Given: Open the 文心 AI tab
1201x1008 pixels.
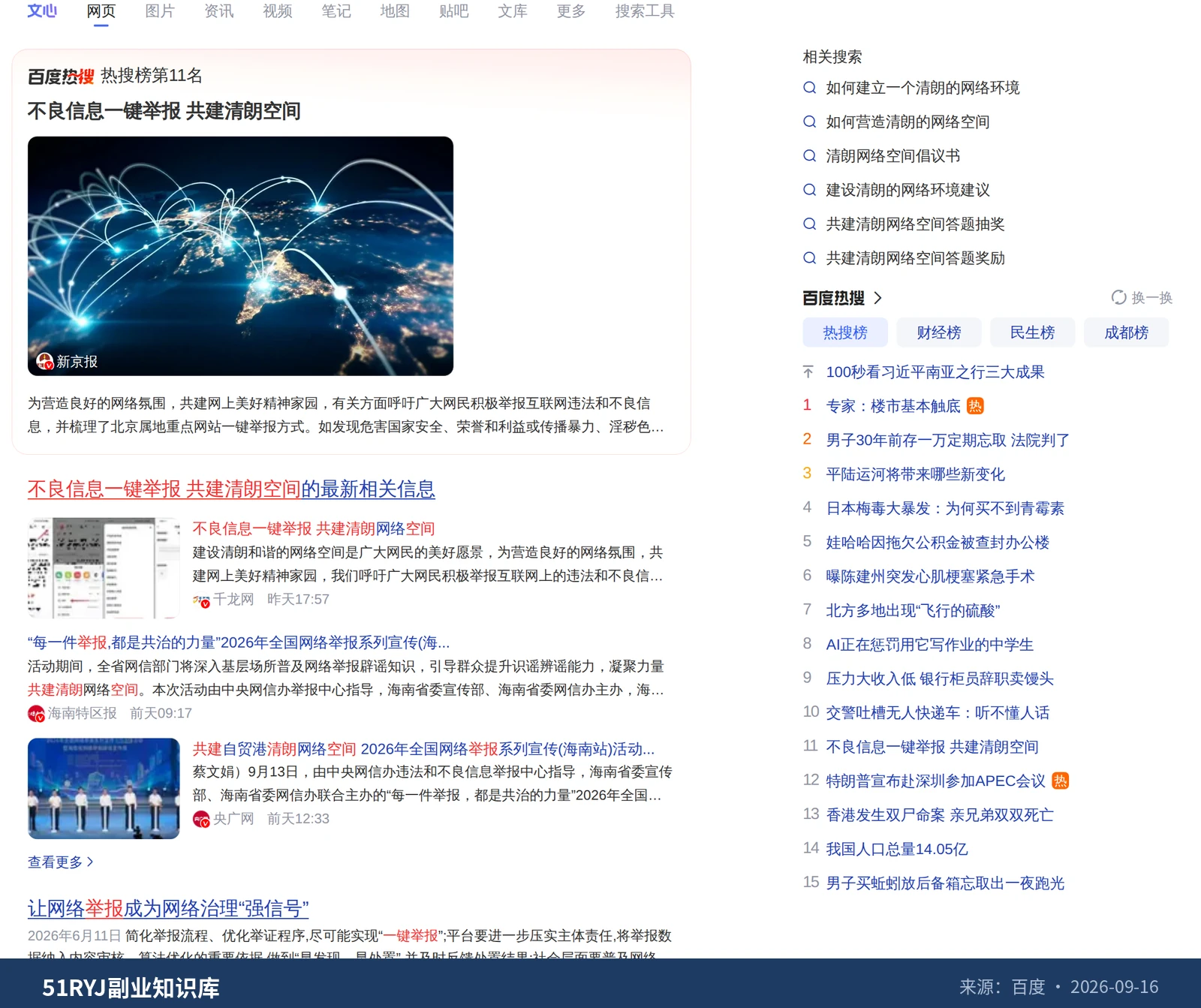Looking at the screenshot, I should pos(42,11).
